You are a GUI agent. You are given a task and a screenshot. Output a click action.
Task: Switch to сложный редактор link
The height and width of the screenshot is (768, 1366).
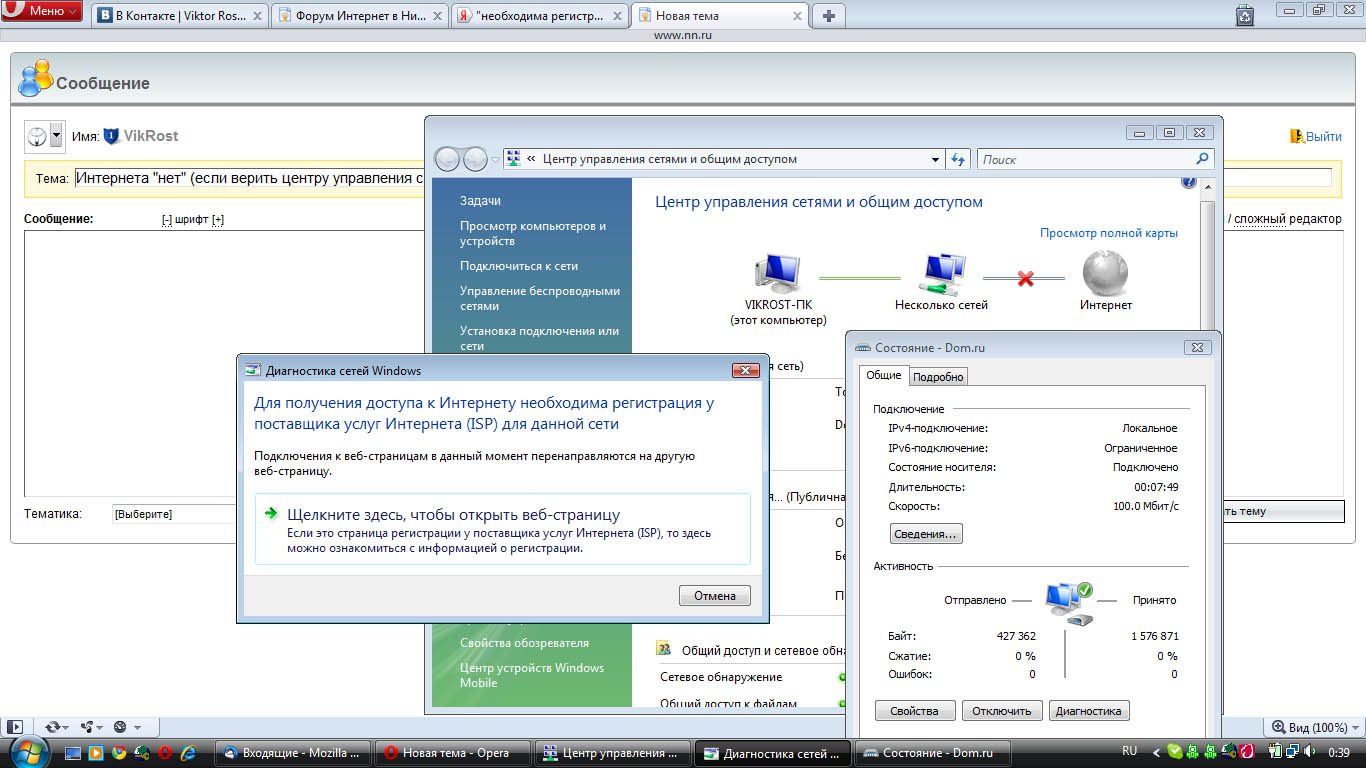click(1288, 219)
